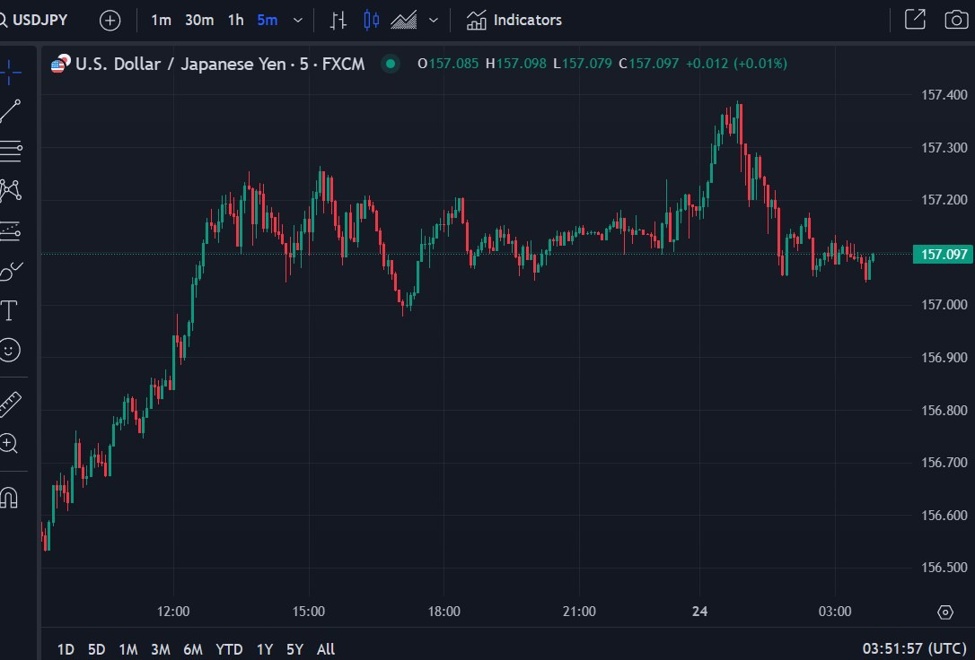This screenshot has width=975, height=660.
Task: Select the ruler measure tool
Action: point(10,404)
